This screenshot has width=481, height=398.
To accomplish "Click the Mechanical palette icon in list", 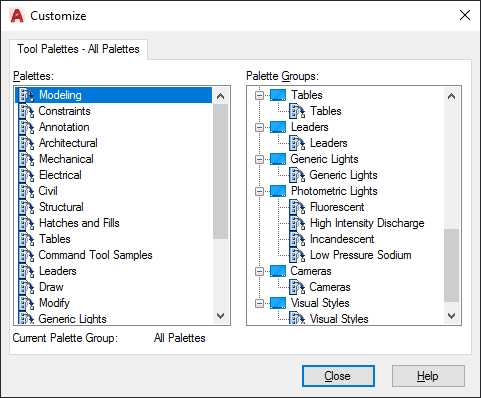I will tap(26, 159).
